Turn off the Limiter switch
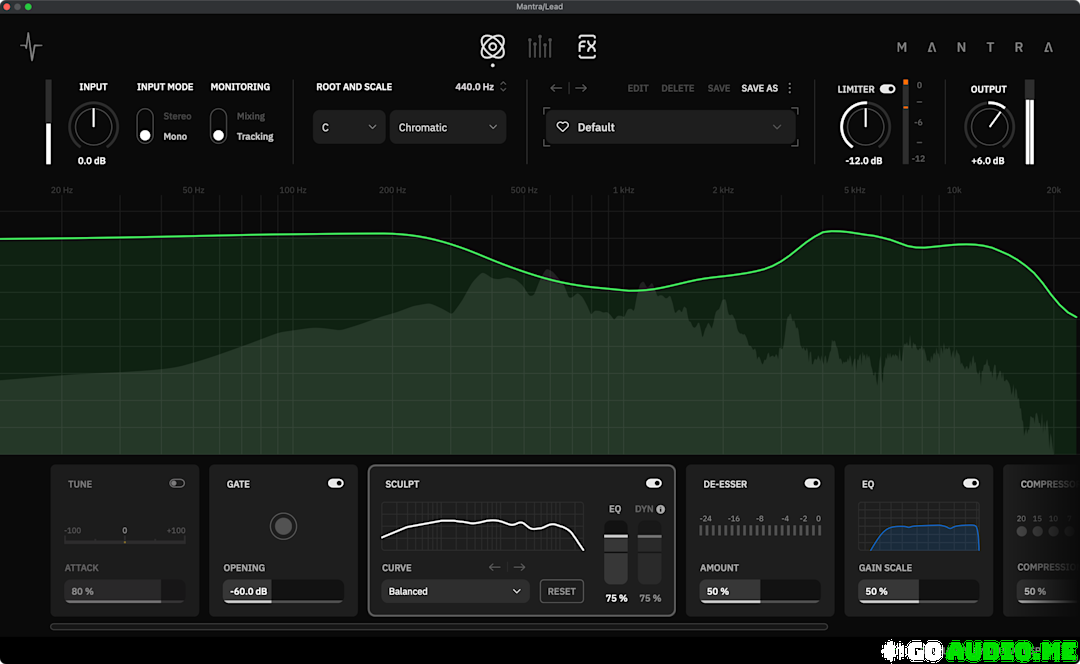The height and width of the screenshot is (664, 1080). coord(887,89)
